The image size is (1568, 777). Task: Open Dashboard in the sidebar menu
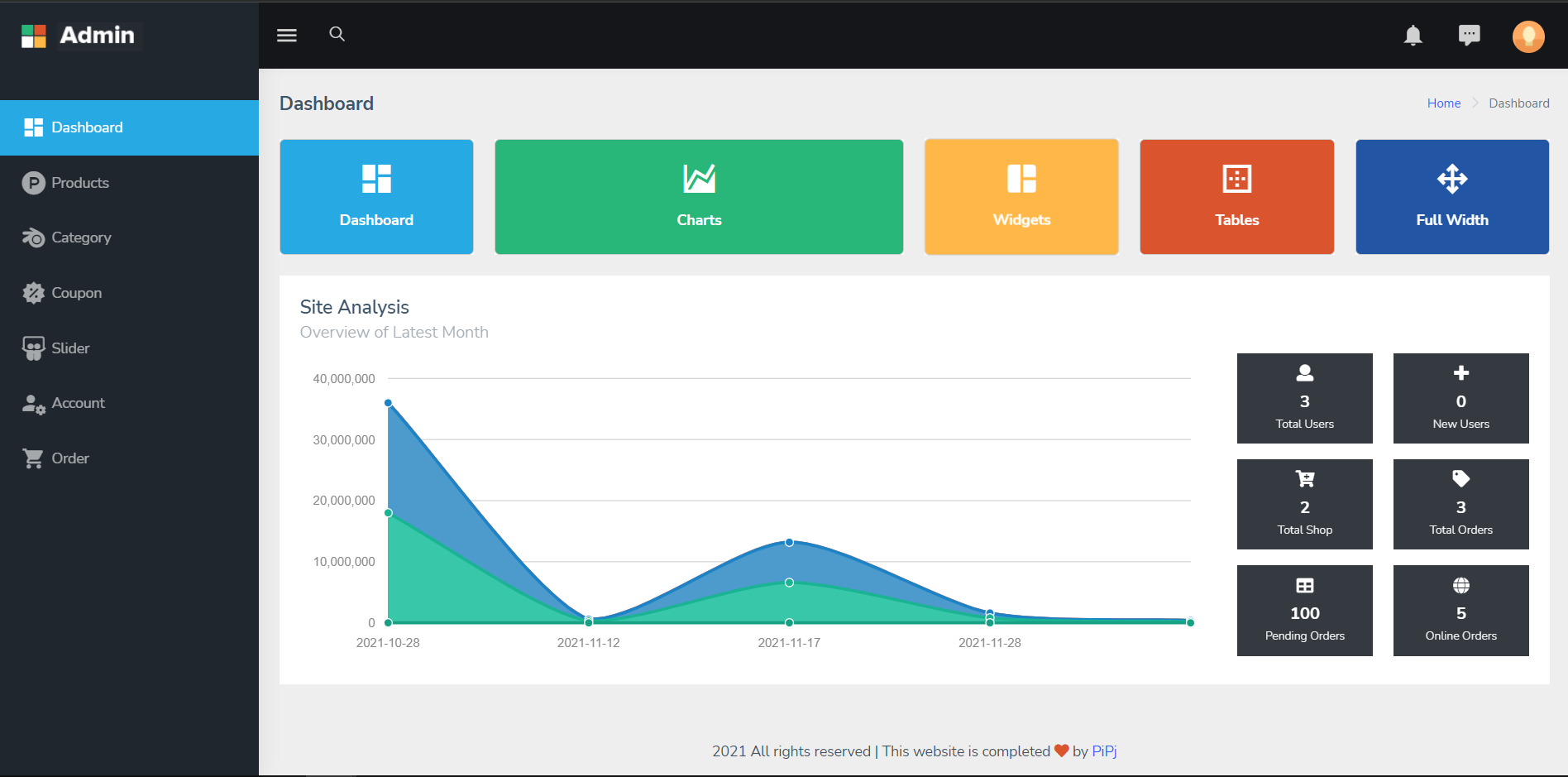(x=129, y=127)
